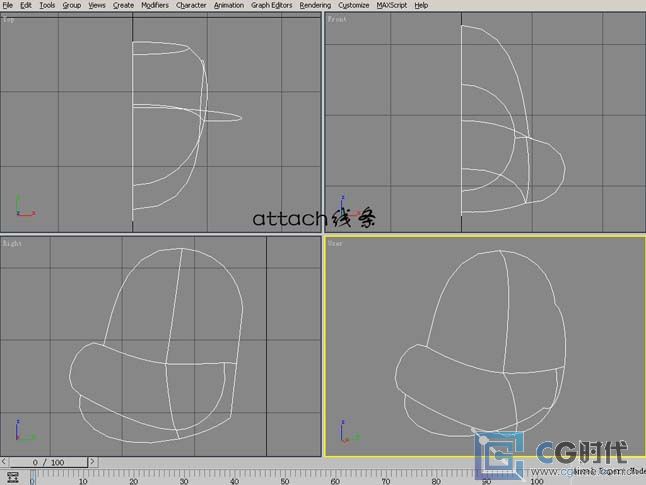Open the Group menu
This screenshot has height=485, width=646.
(x=71, y=5)
